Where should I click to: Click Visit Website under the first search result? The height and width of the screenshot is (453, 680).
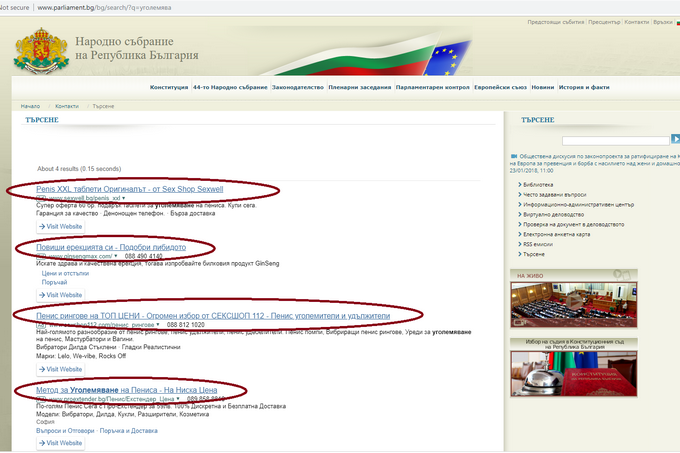[x=61, y=227]
